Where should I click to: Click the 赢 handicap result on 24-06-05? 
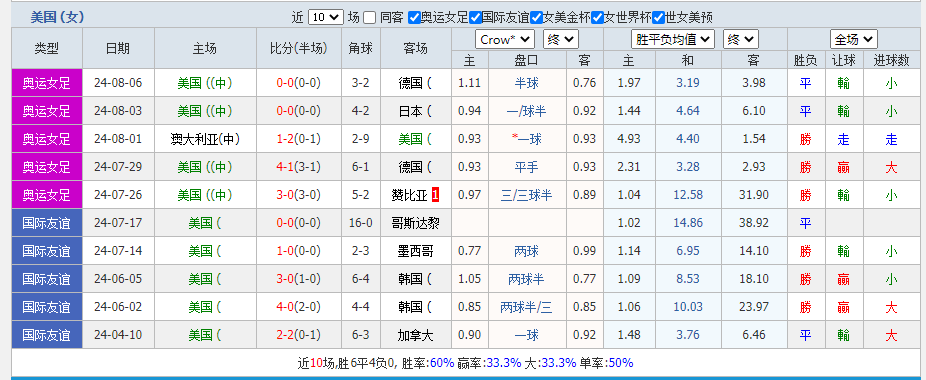(843, 279)
